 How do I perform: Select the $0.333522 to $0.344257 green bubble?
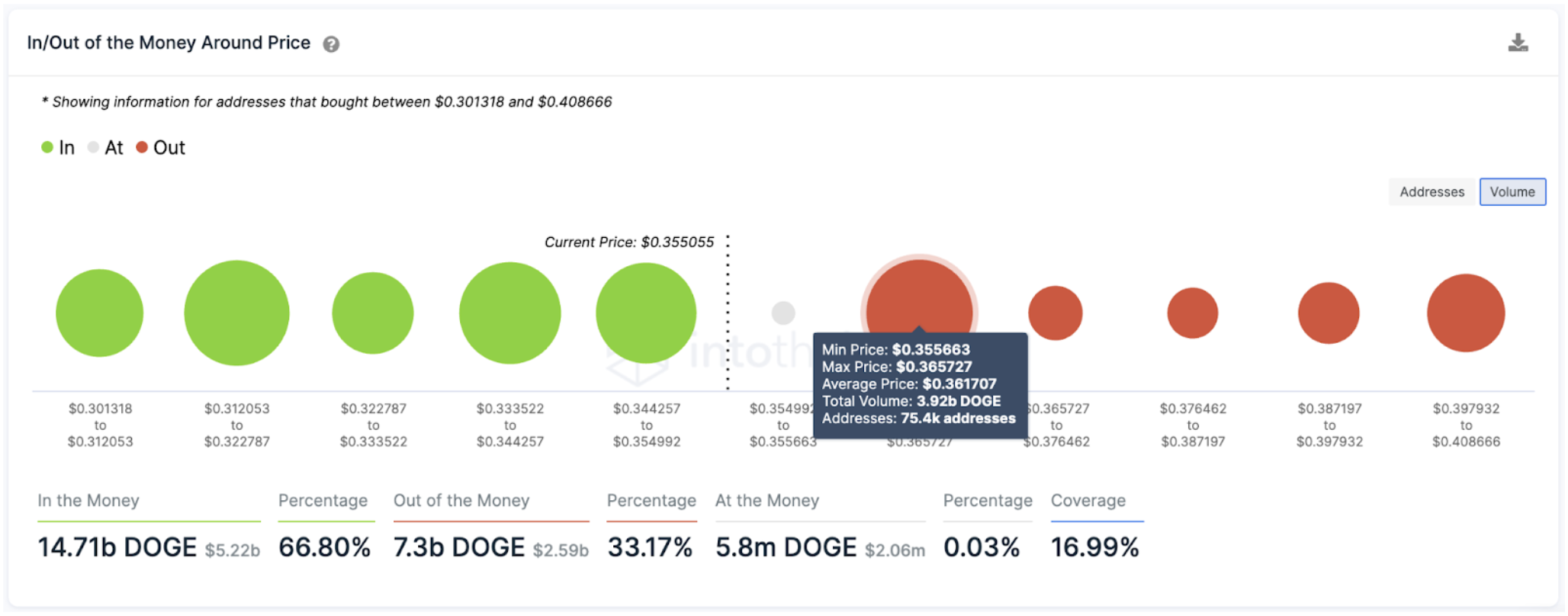[510, 313]
